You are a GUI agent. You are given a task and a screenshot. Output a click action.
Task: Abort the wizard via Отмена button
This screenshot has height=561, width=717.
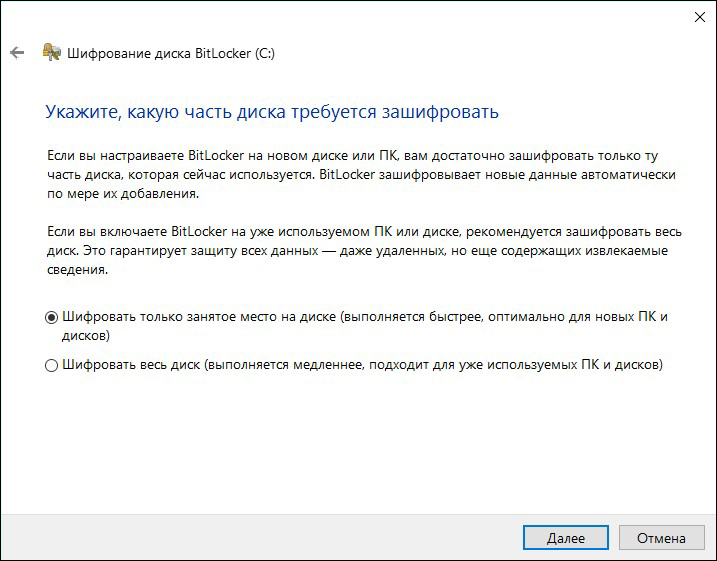661,538
